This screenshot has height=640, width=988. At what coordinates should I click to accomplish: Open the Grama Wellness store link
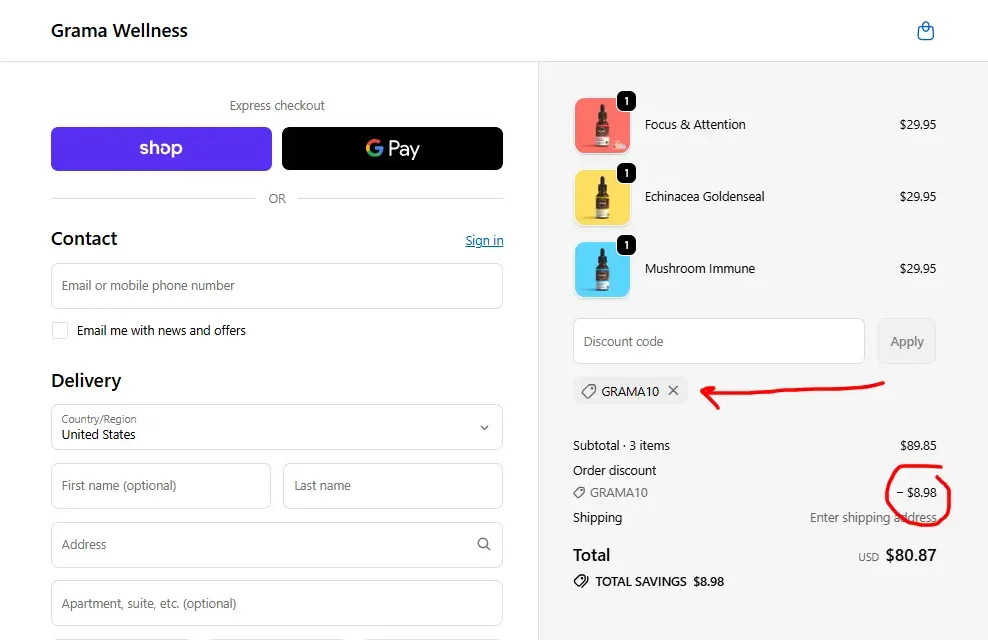[119, 30]
